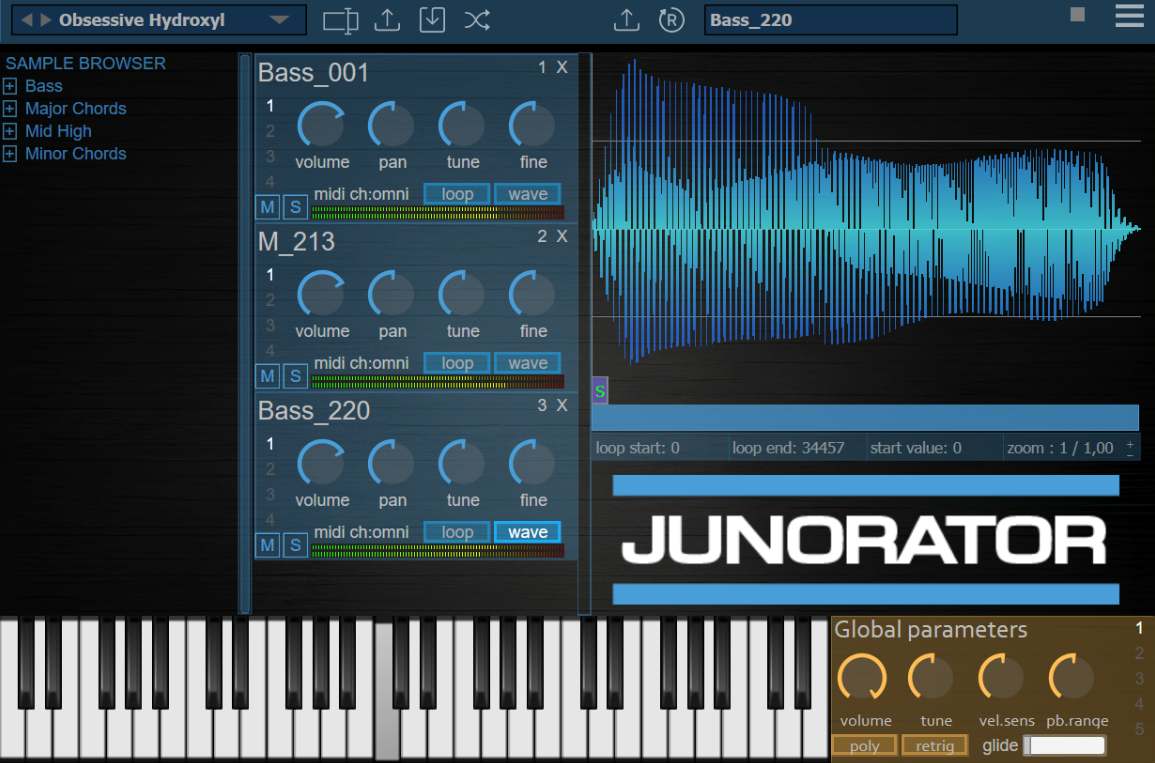The width and height of the screenshot is (1155, 763).
Task: Click the rename preset icon next to preset name
Action: click(341, 18)
